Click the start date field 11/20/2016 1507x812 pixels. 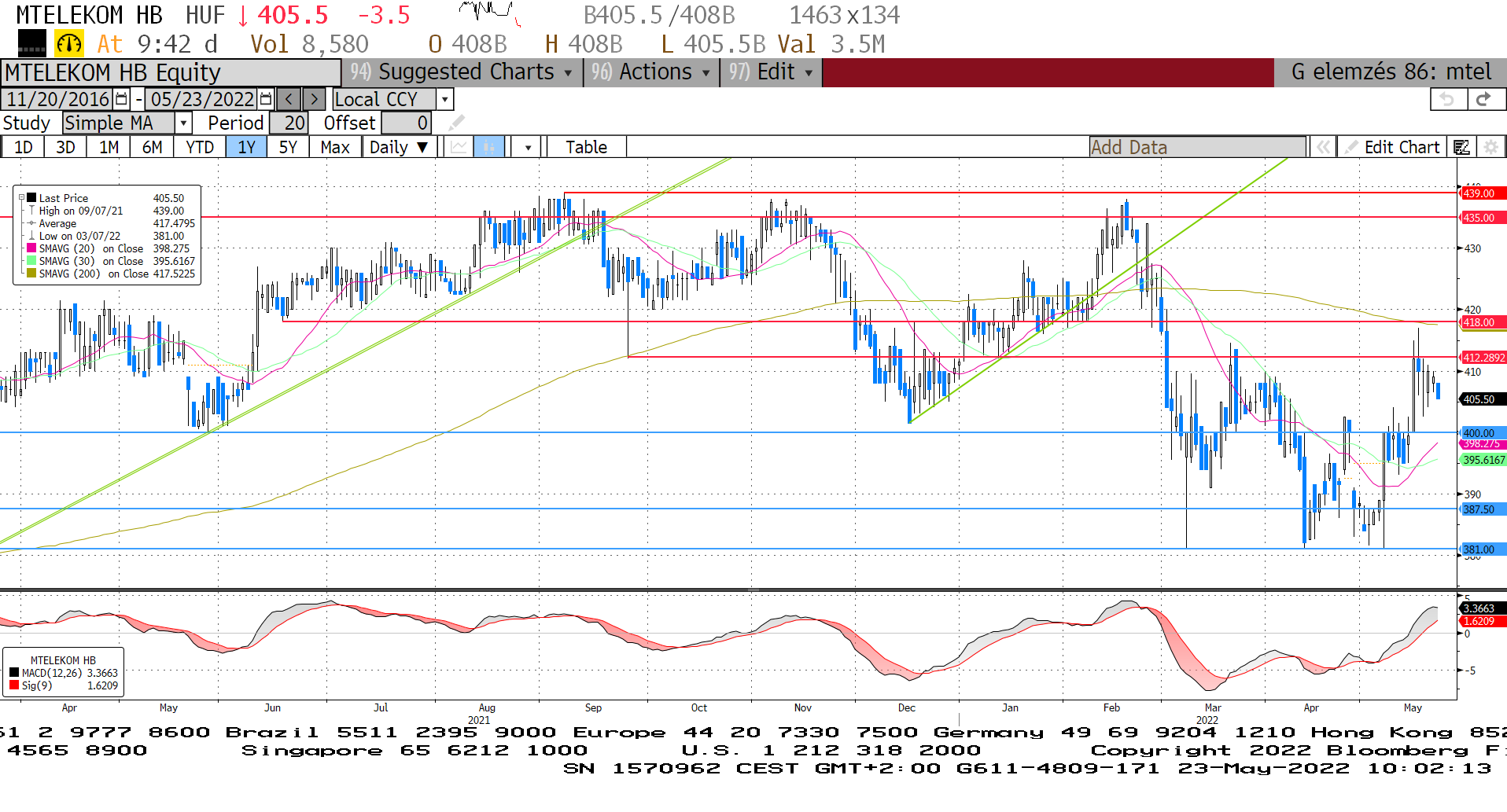57,99
